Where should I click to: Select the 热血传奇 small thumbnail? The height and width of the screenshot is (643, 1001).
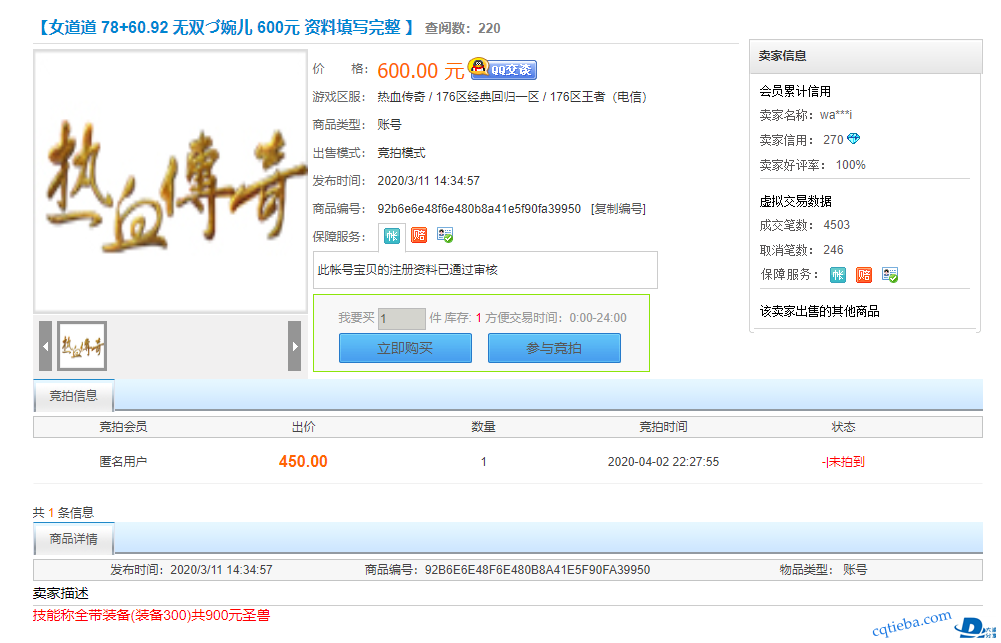(x=82, y=346)
